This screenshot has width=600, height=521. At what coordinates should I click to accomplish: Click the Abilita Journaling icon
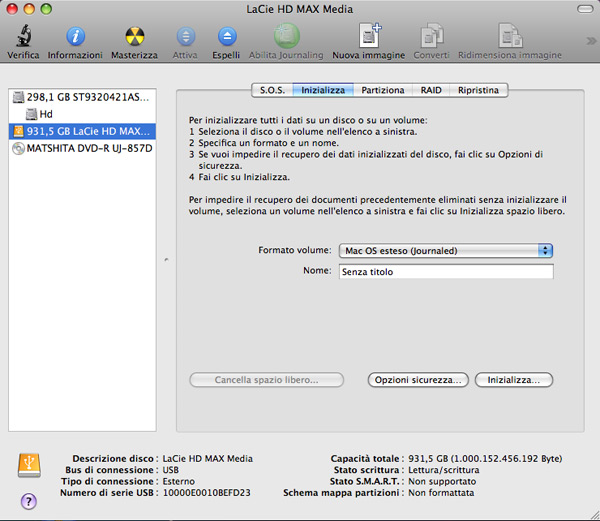tap(287, 36)
